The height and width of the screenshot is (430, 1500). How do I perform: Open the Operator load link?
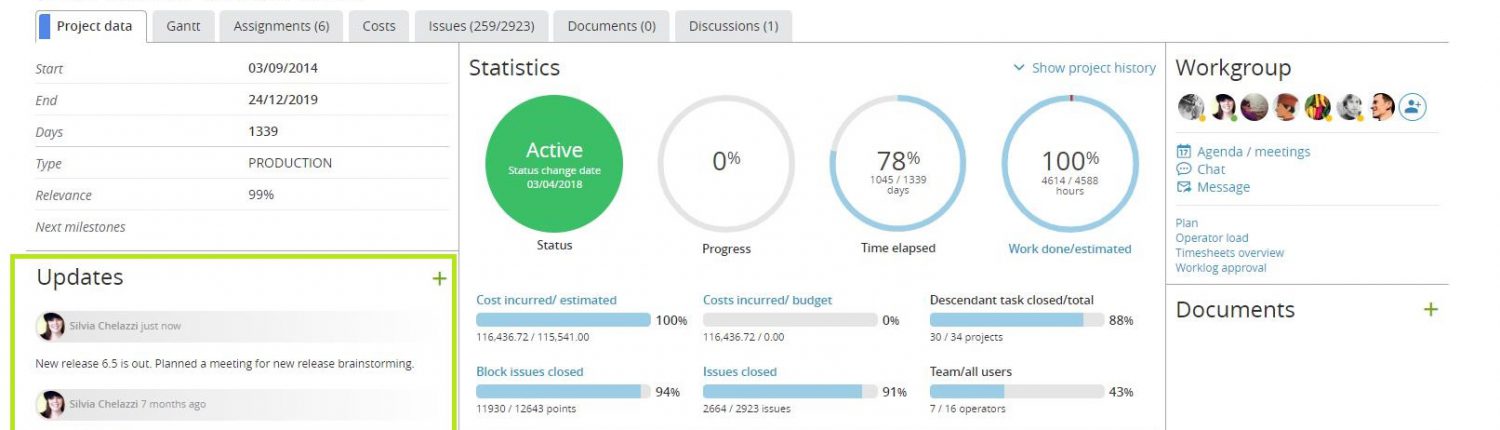pyautogui.click(x=1211, y=238)
